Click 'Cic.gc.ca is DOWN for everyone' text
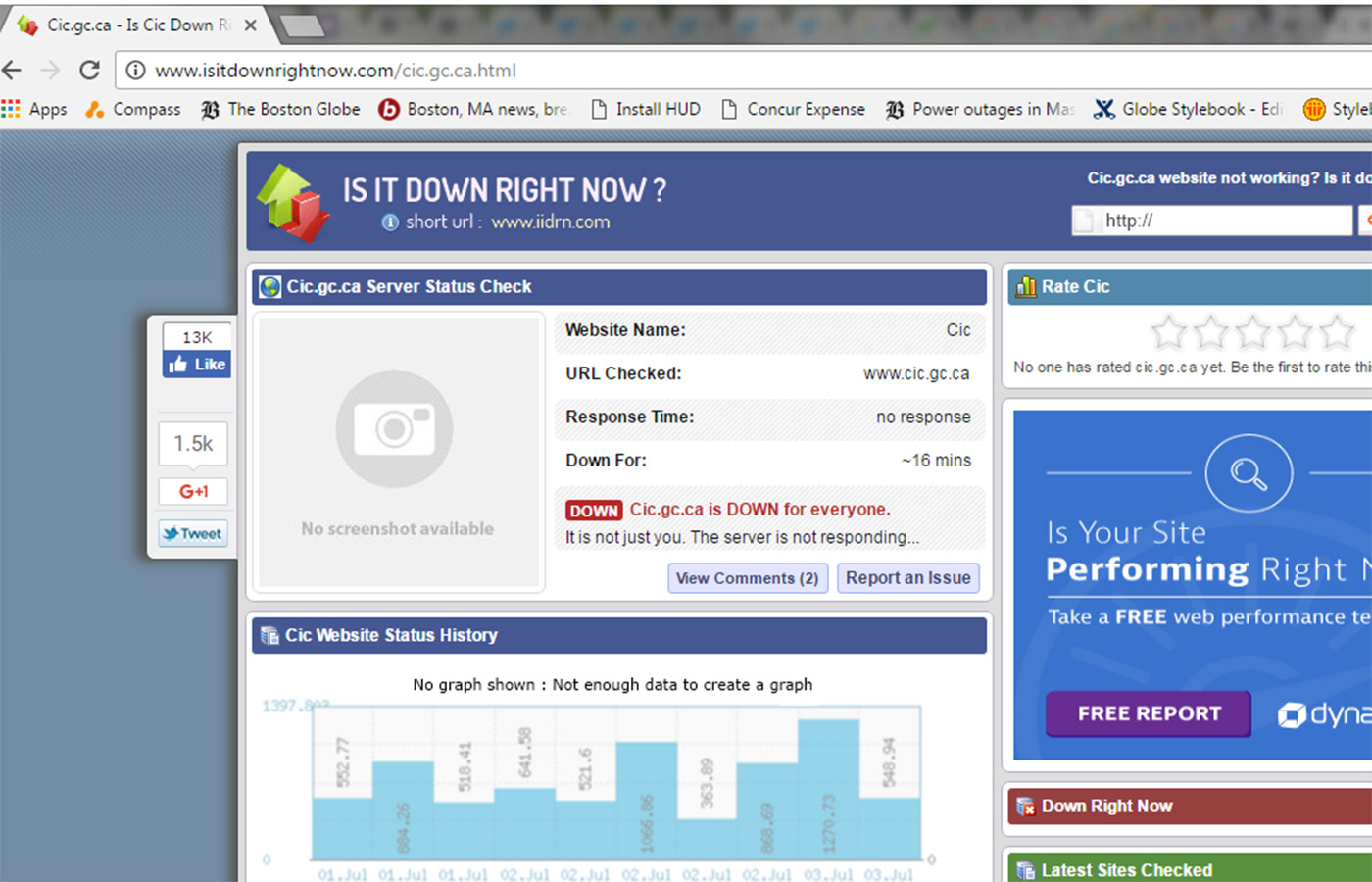 point(760,510)
